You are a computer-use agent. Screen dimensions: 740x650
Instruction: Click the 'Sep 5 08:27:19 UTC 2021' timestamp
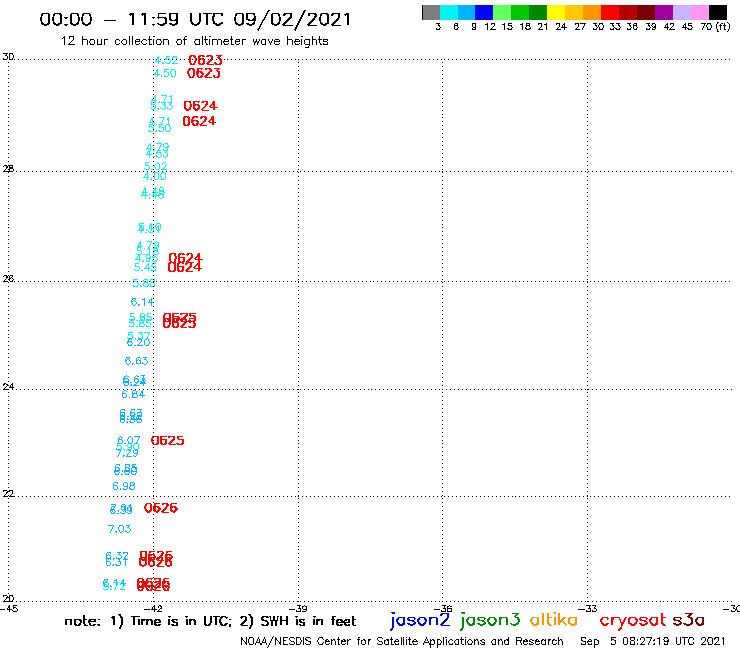(x=653, y=642)
